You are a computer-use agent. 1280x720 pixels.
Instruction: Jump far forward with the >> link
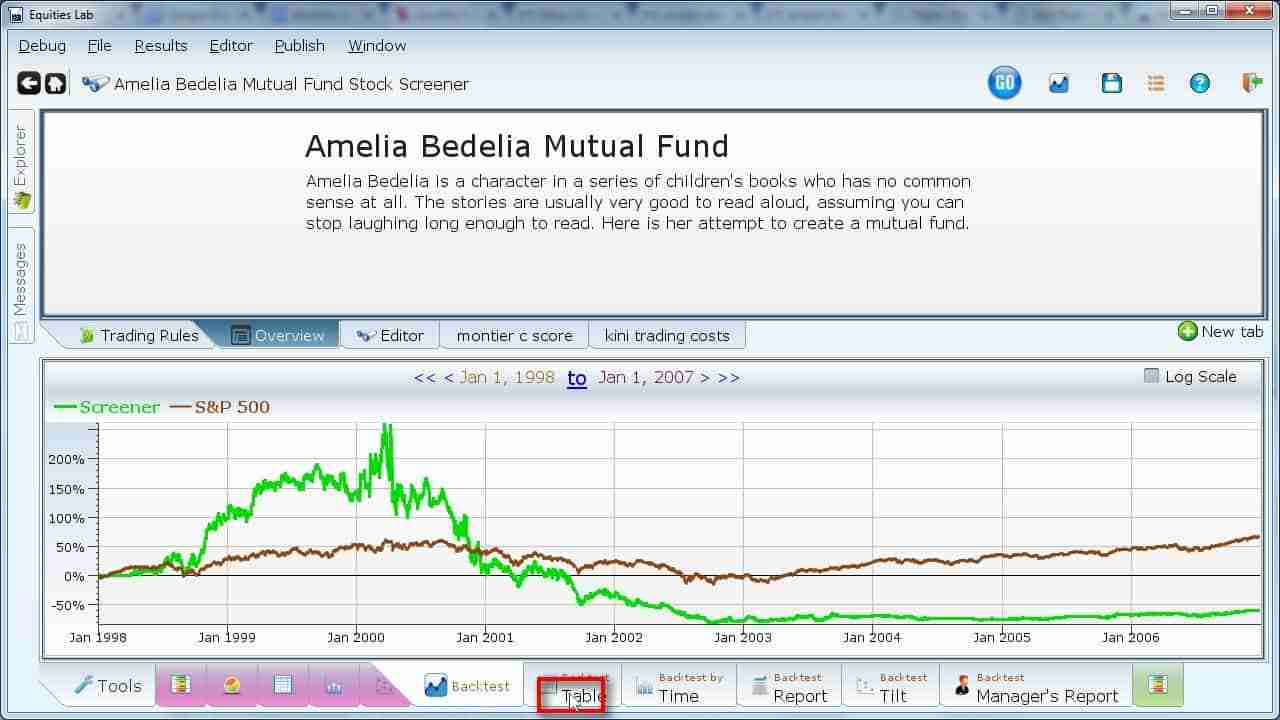pyautogui.click(x=729, y=378)
